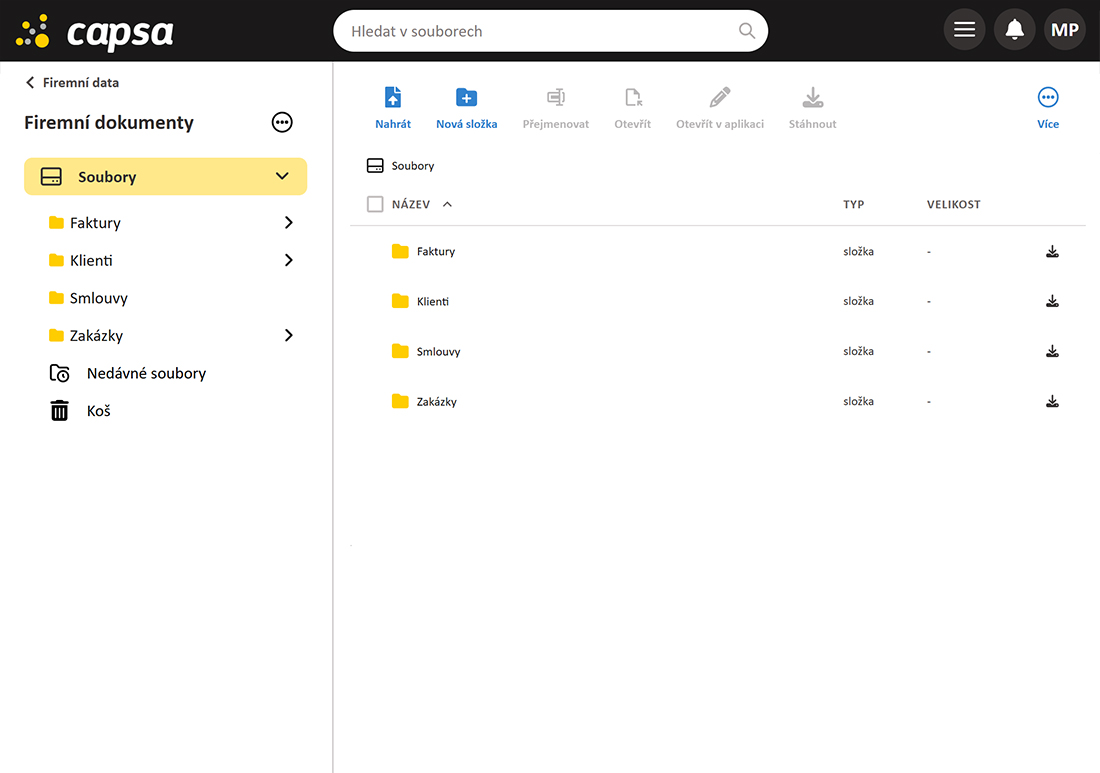The height and width of the screenshot is (773, 1100).
Task: Click the three-dot menu beside Firemní dokumenty
Action: 282,122
